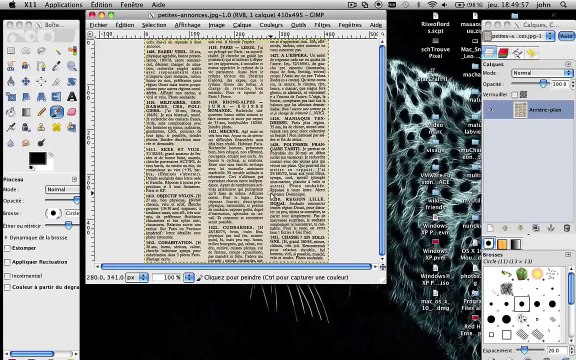
Task: Select the Scale tool
Action: point(11,97)
